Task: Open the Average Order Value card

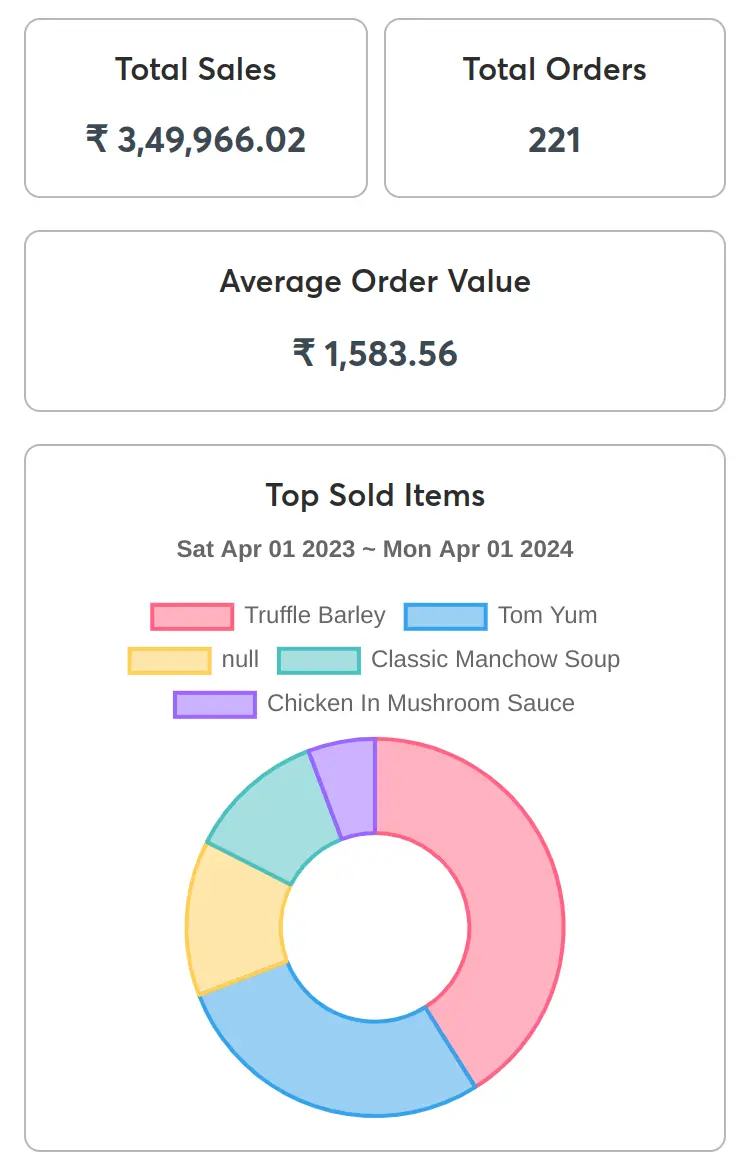Action: pyautogui.click(x=374, y=320)
